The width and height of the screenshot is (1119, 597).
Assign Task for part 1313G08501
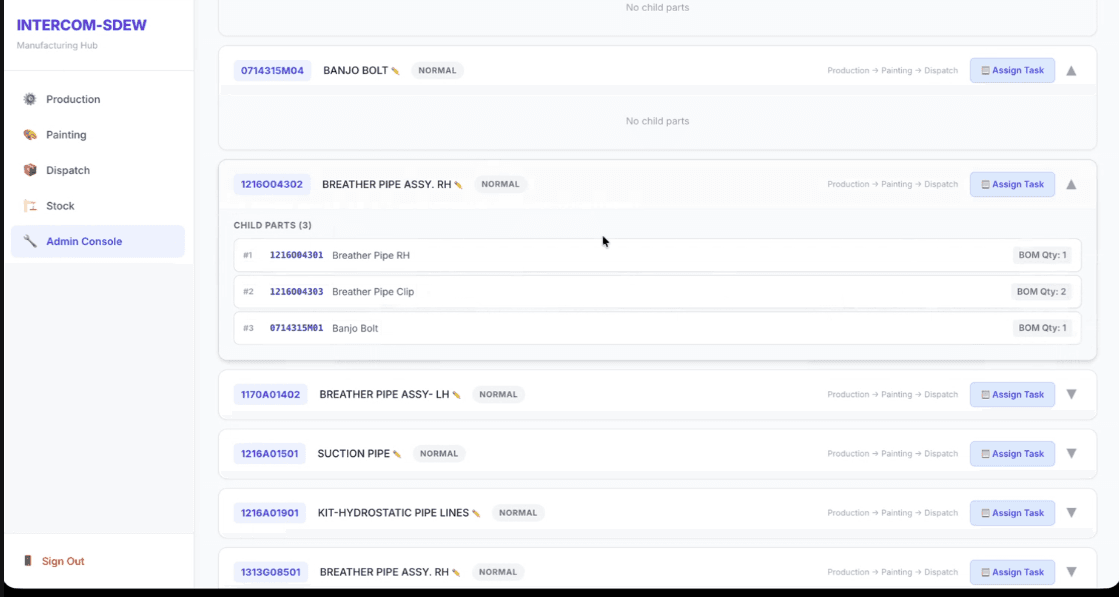[1012, 572]
